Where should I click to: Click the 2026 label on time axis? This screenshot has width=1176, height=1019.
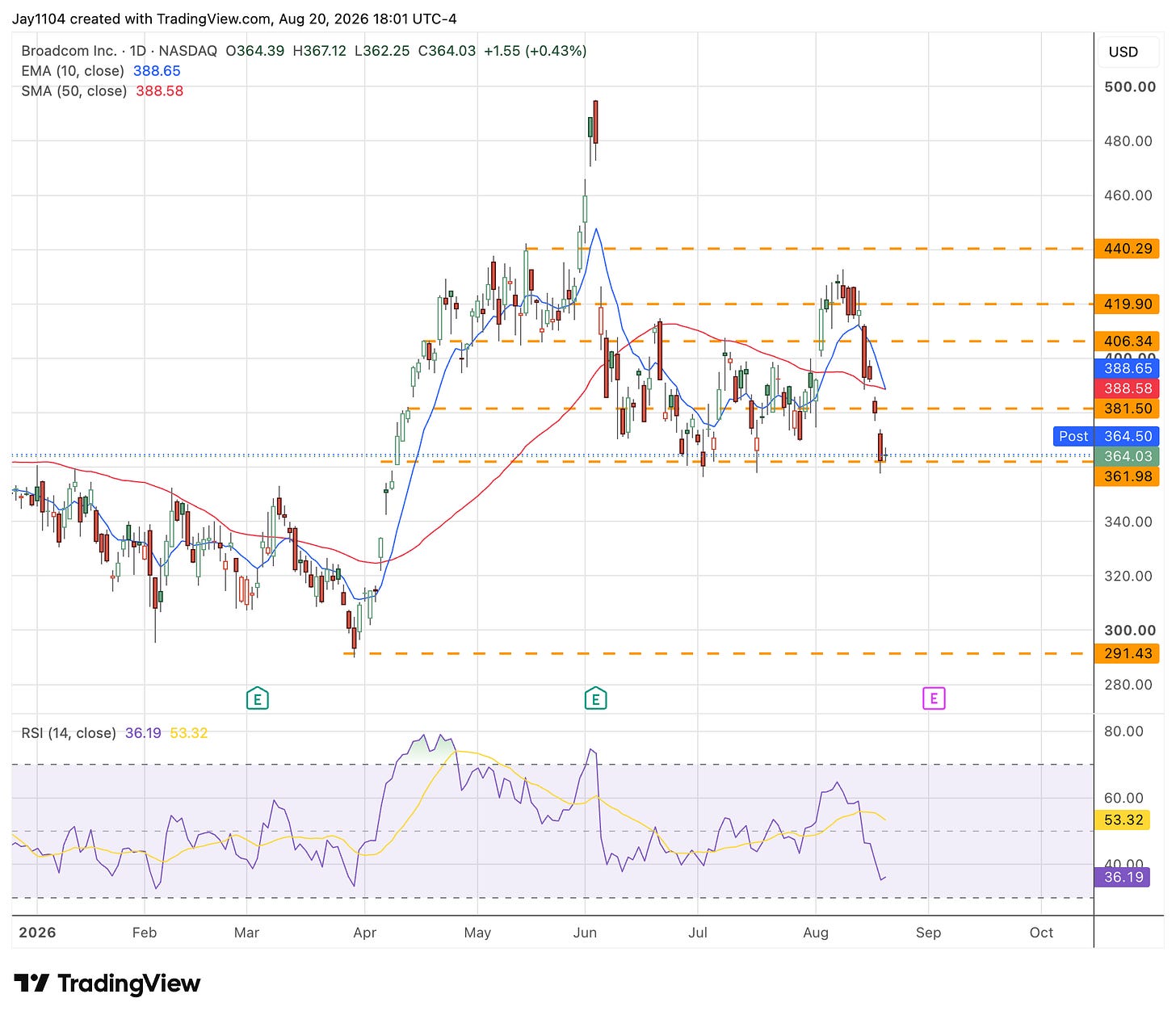(x=37, y=933)
